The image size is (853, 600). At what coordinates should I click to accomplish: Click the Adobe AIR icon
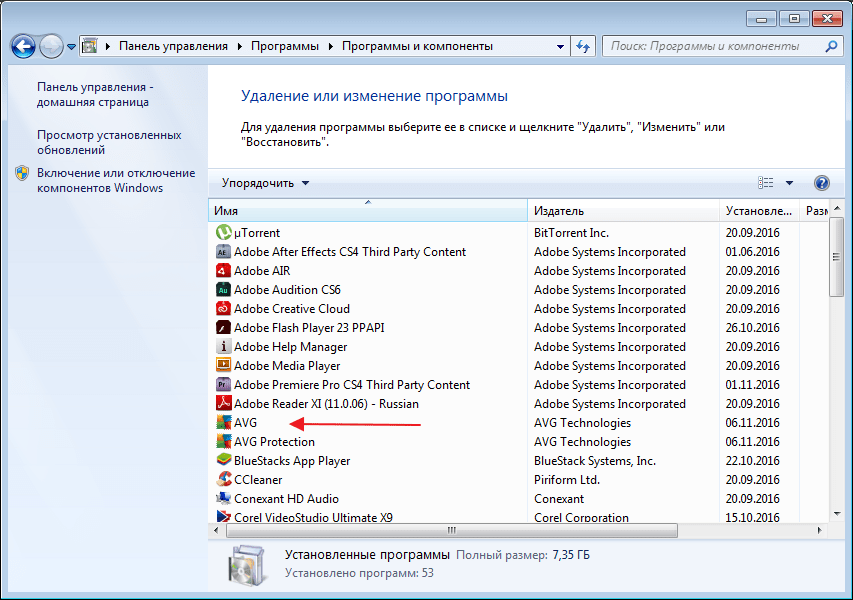[224, 270]
